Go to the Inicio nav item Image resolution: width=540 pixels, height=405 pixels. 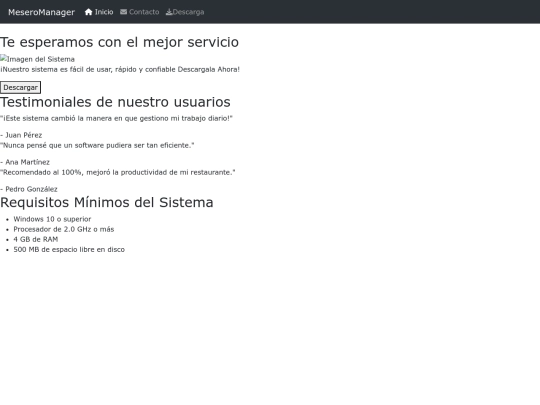point(99,12)
